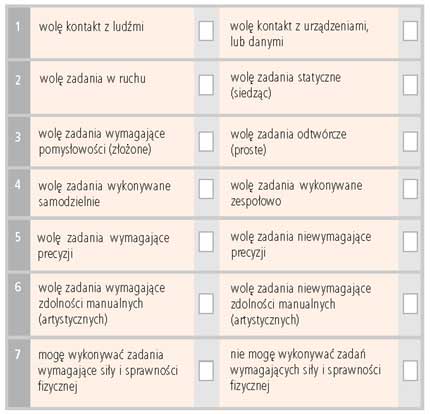Tick 'wolę zadania wymagające precyzji' checkbox

206,242
